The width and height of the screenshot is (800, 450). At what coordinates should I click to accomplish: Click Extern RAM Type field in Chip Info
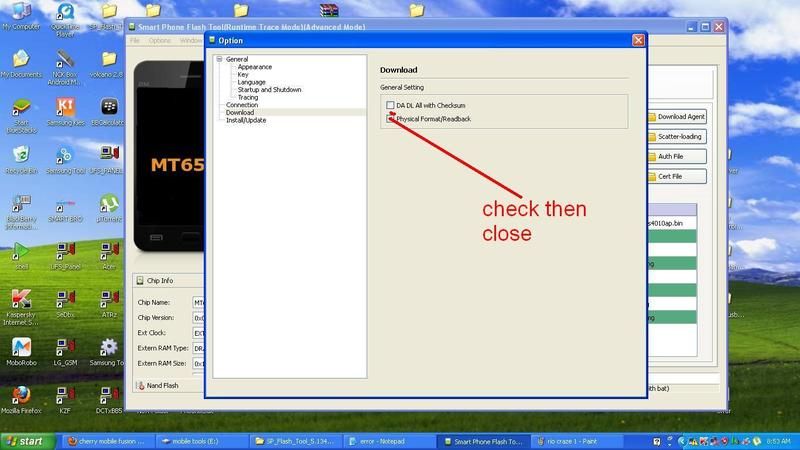198,348
